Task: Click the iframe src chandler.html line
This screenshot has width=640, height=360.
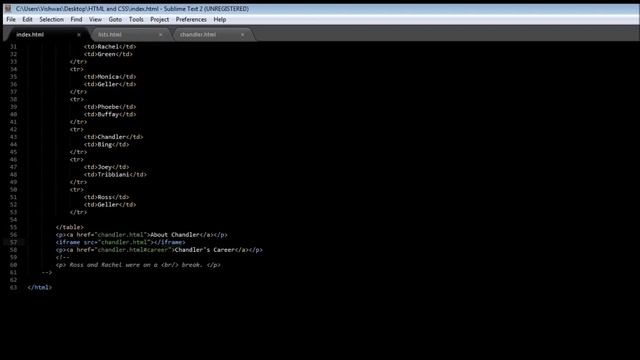Action: coord(120,242)
